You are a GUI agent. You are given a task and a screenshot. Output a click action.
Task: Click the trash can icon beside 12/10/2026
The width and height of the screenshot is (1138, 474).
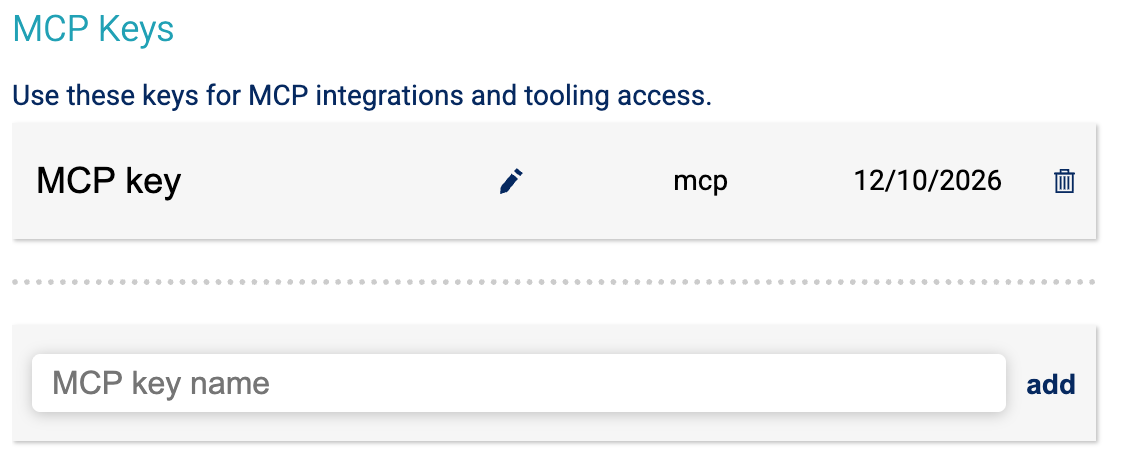pos(1064,181)
